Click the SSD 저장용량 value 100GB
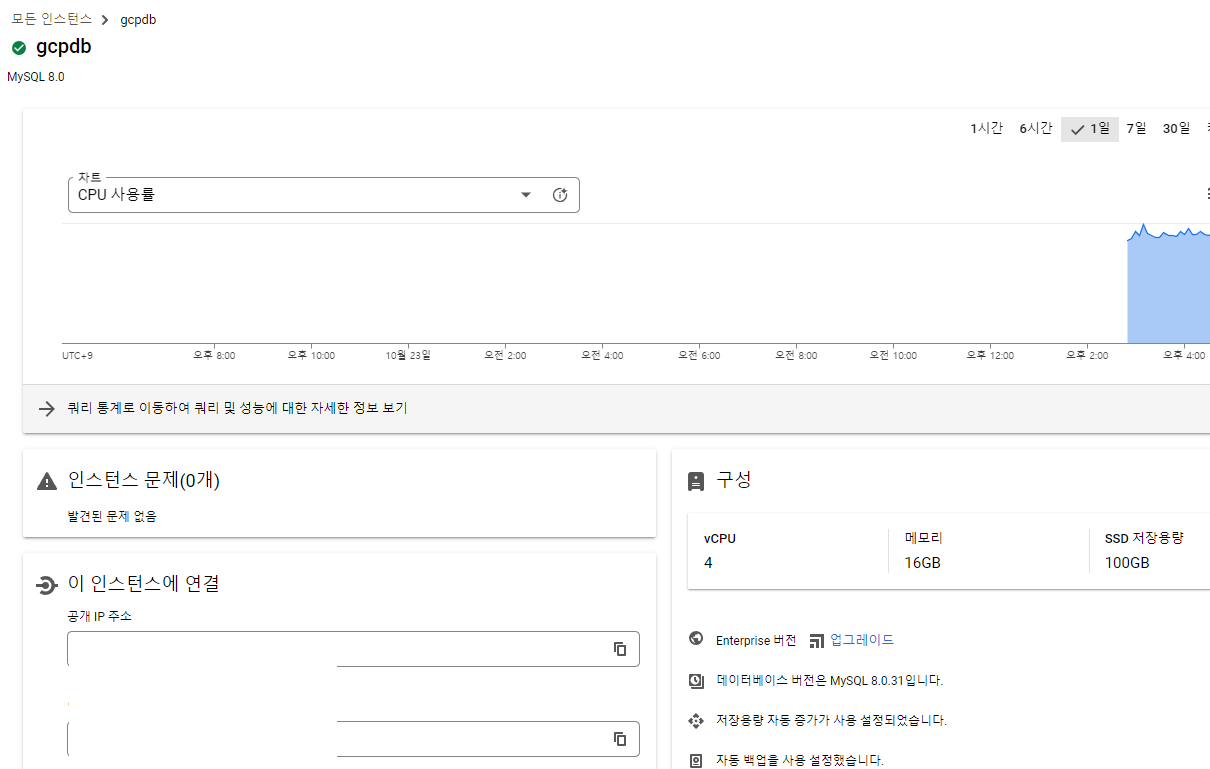The image size is (1210, 769). pyautogui.click(x=1127, y=563)
